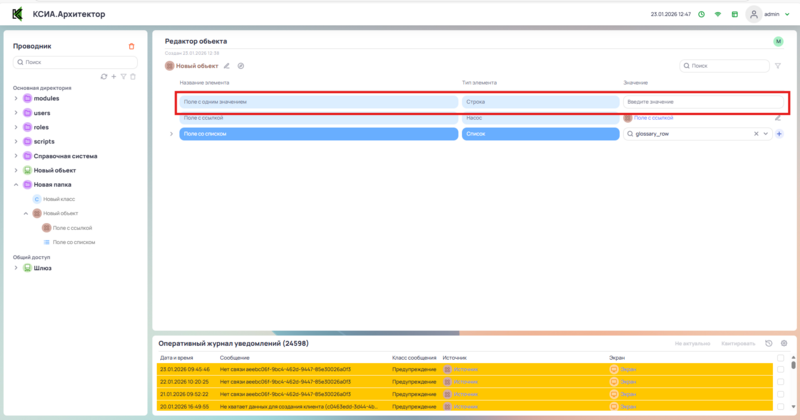The image size is (800, 420).
Task: Expand the Справочная система folder
Action: pyautogui.click(x=16, y=156)
